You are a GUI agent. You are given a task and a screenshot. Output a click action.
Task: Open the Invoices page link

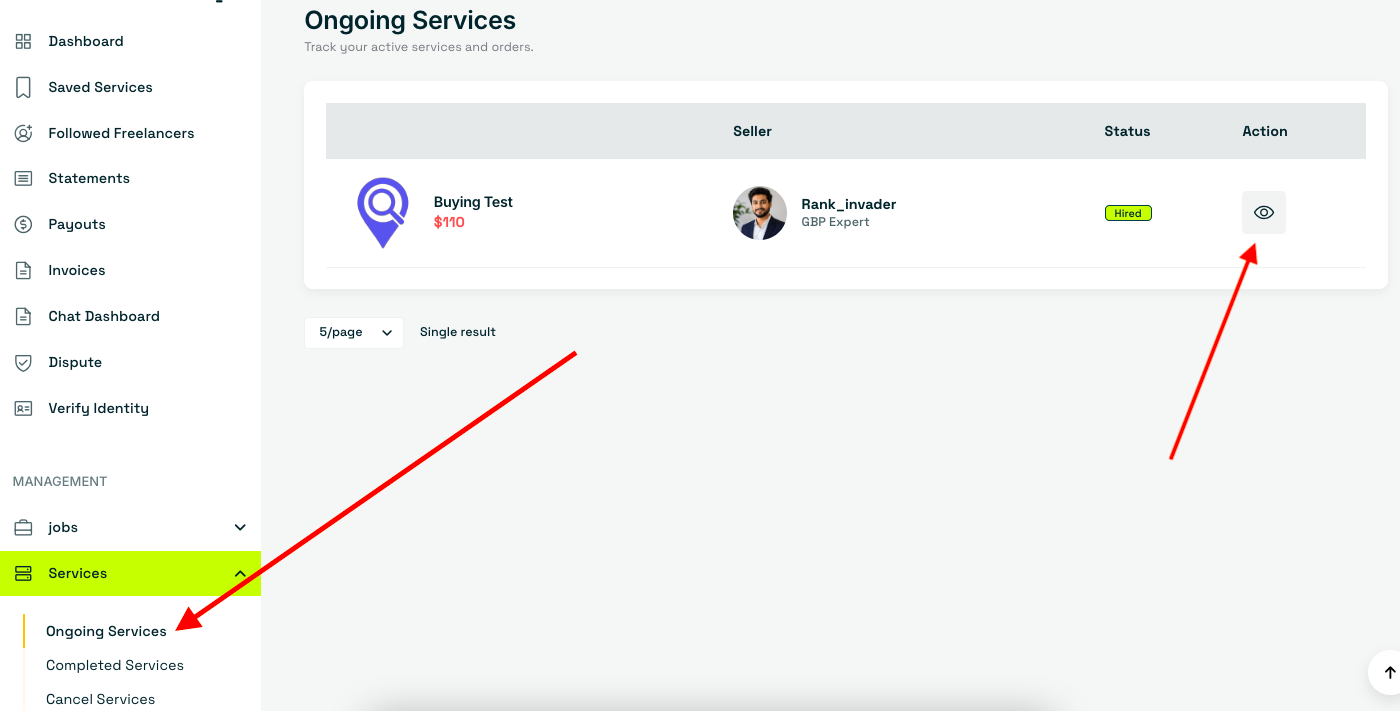coord(76,270)
